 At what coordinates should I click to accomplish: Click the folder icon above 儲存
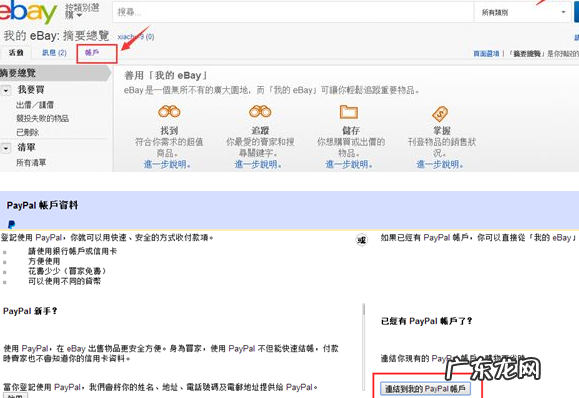click(x=349, y=112)
